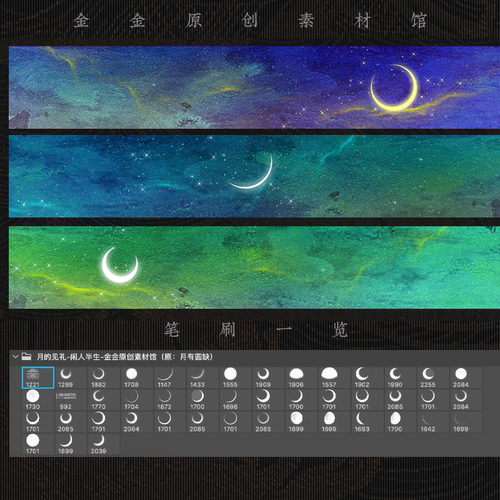Open the teal sky white crescent preview

pyautogui.click(x=254, y=176)
